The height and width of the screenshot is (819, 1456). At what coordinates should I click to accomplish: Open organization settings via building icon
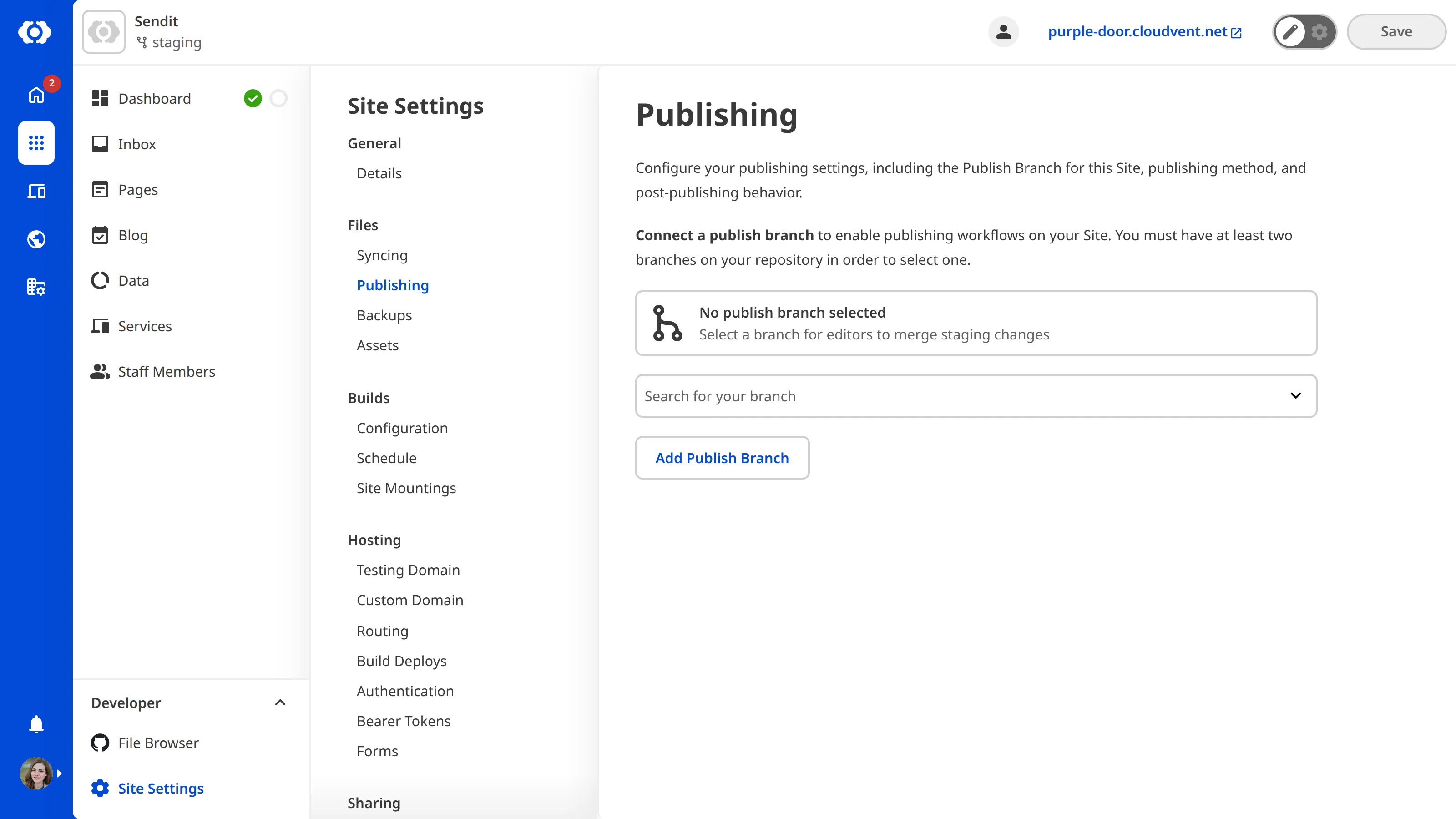pos(35,287)
